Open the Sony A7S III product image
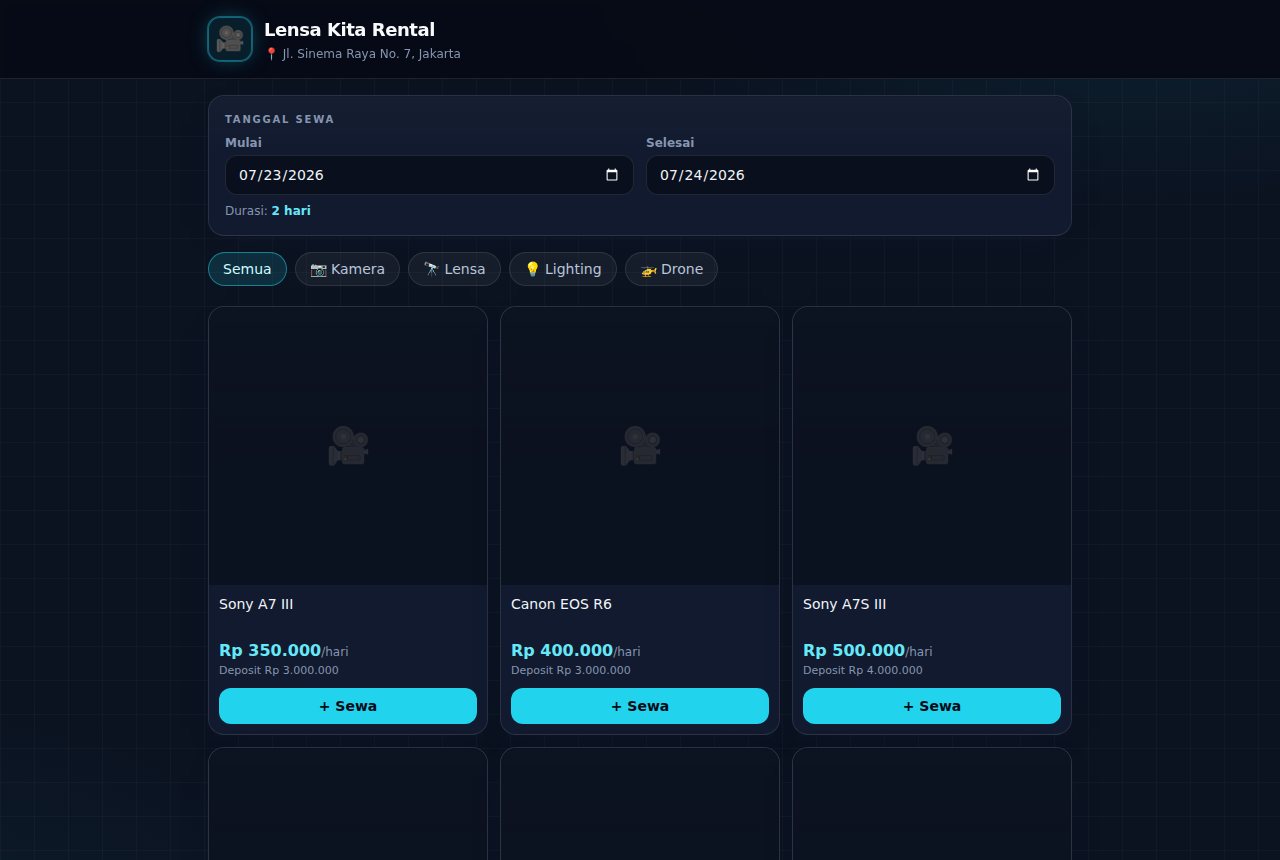 (x=932, y=446)
